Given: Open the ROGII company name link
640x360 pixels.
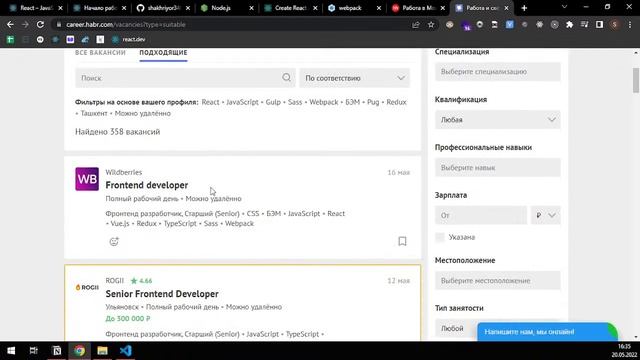Looking at the screenshot, I should pos(114,280).
